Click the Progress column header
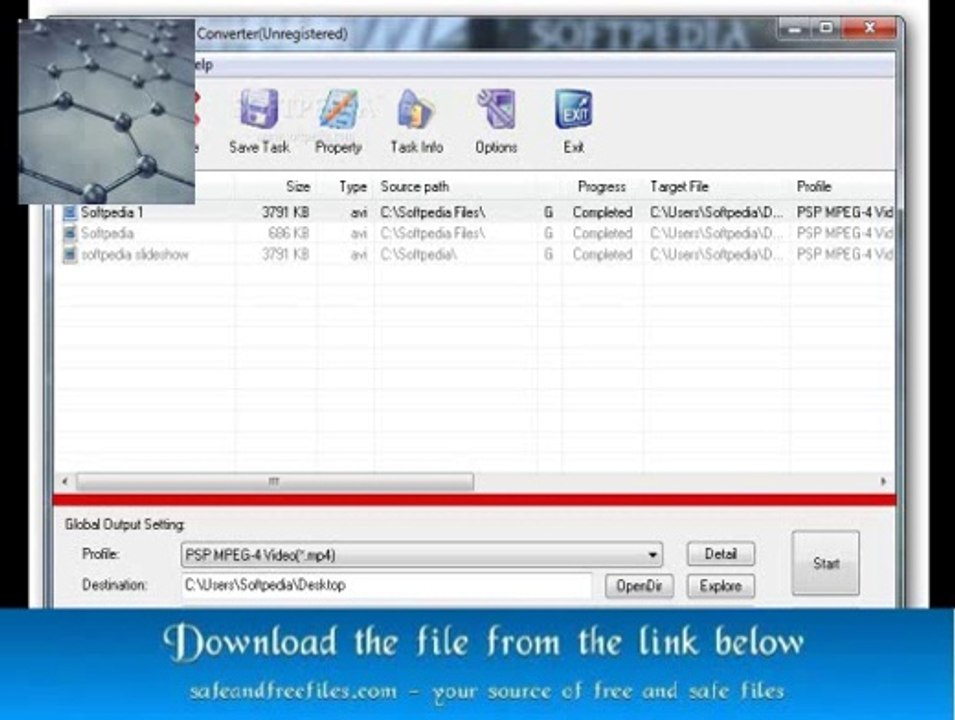The height and width of the screenshot is (720, 955). point(602,186)
